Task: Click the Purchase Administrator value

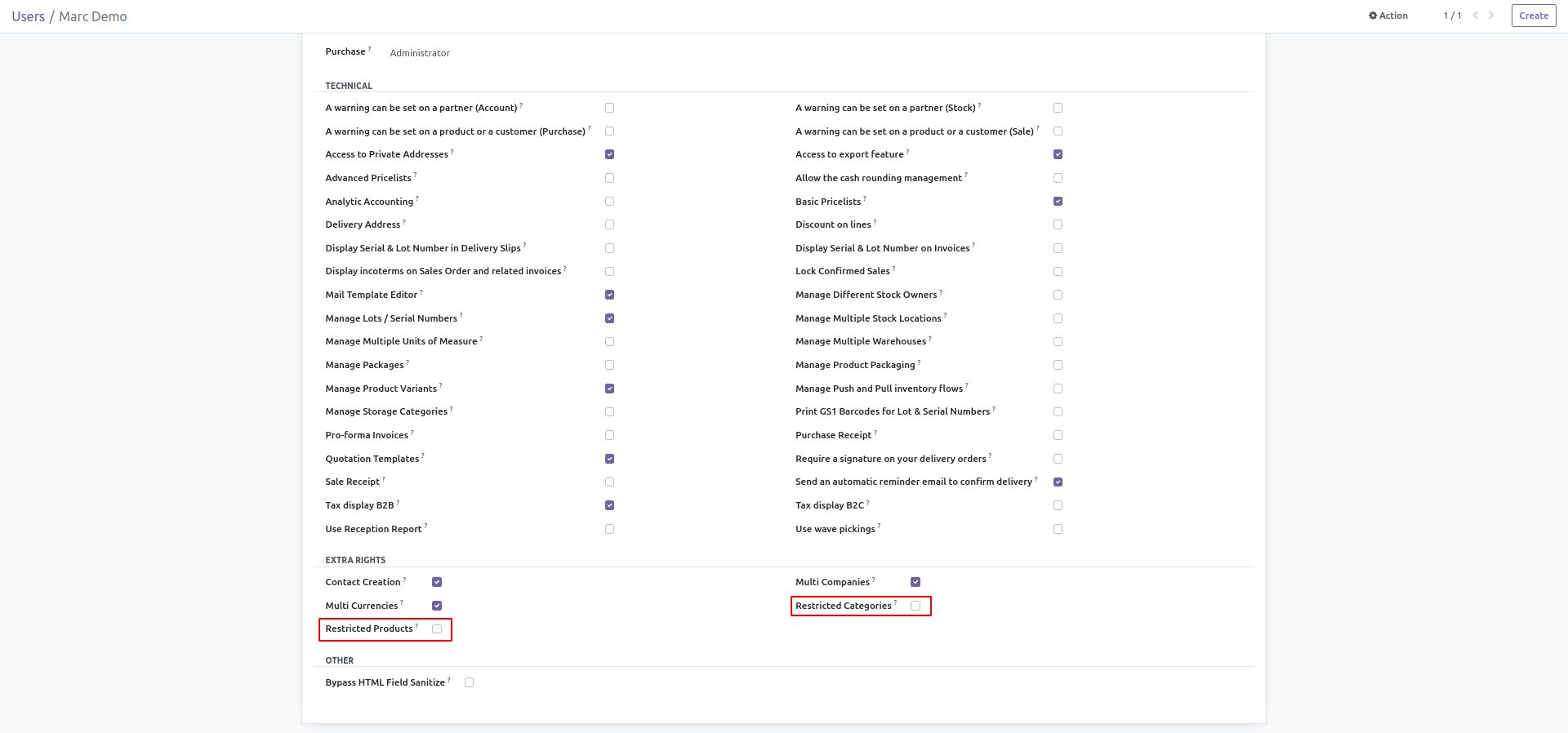Action: 420,53
